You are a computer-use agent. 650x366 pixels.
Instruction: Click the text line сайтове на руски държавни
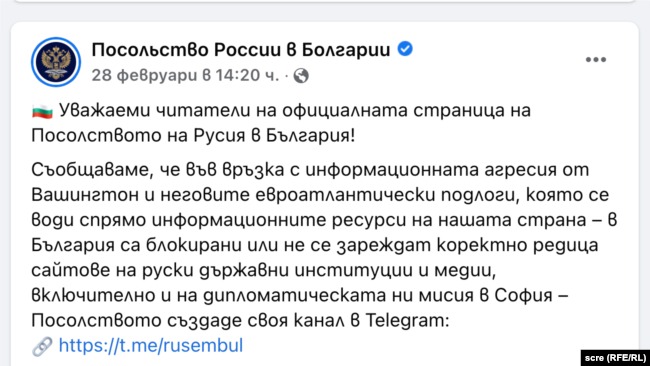[x=264, y=270]
